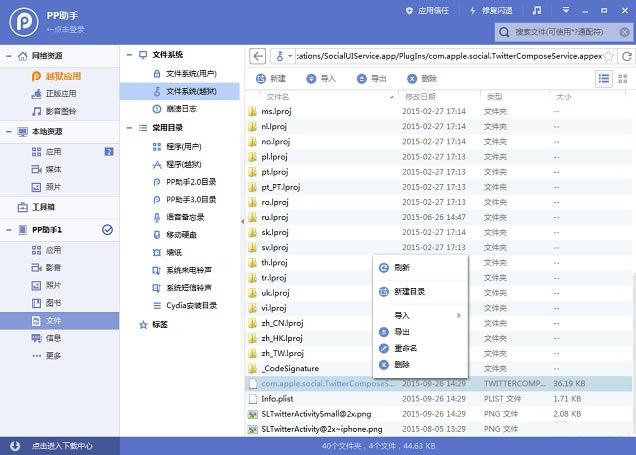Image resolution: width=636 pixels, height=455 pixels.
Task: Collapse the 本地资源 section
Action: pos(9,132)
